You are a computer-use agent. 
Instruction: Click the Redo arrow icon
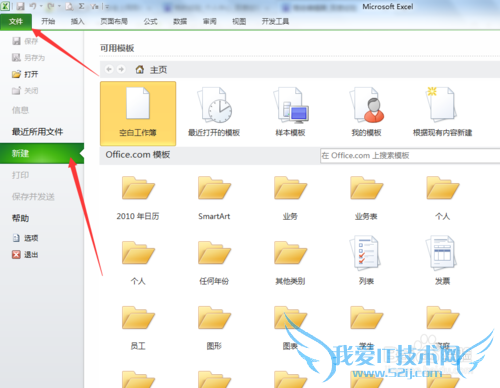tap(51, 6)
